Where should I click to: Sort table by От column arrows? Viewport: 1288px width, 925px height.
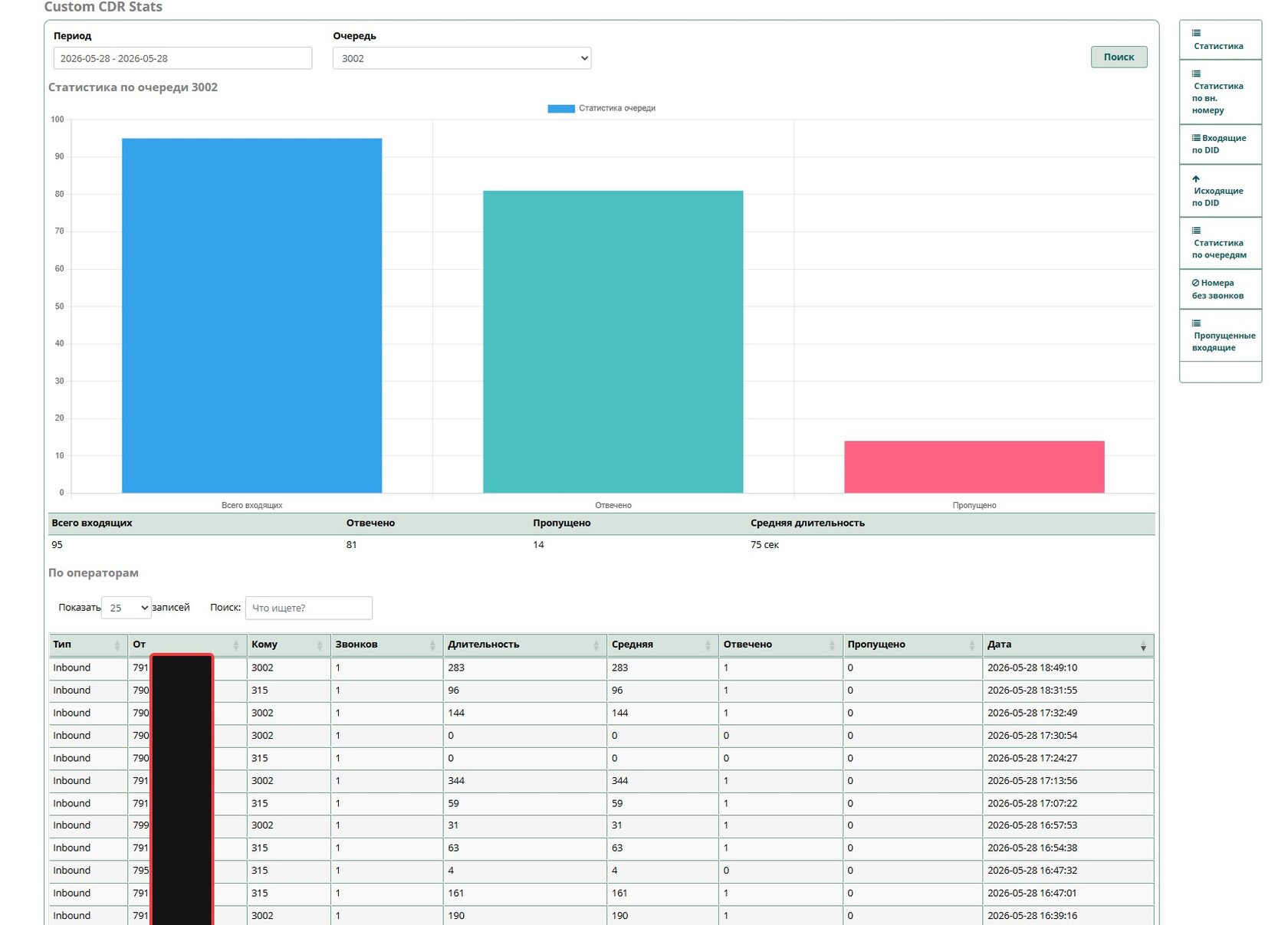(236, 645)
